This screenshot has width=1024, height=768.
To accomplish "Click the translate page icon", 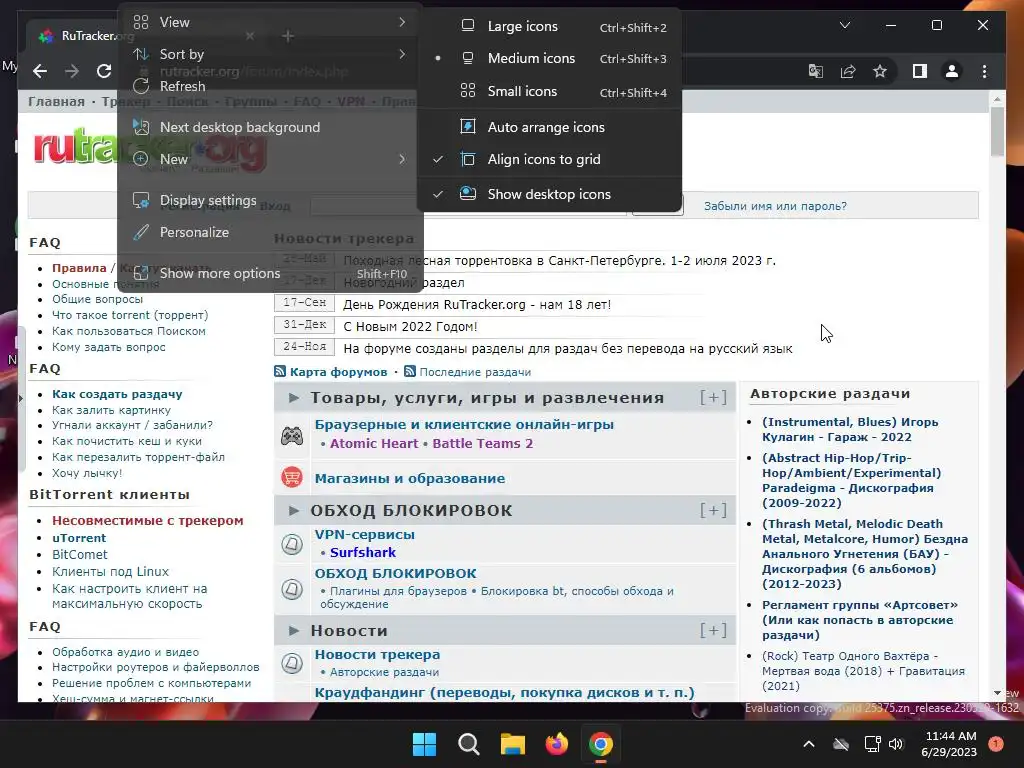I will [x=816, y=71].
